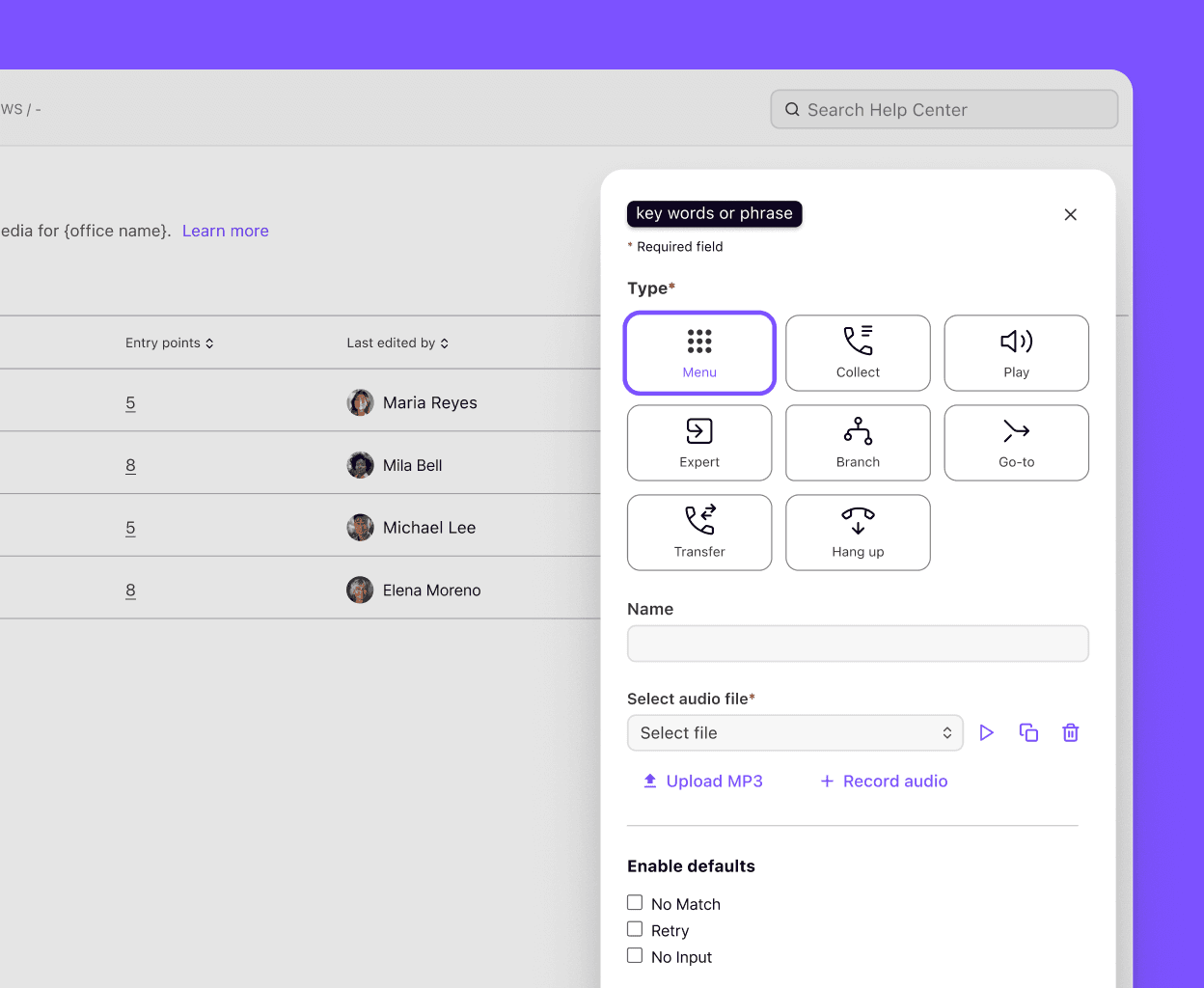Choose the Branch node type
This screenshot has width=1204, height=988.
click(x=858, y=443)
